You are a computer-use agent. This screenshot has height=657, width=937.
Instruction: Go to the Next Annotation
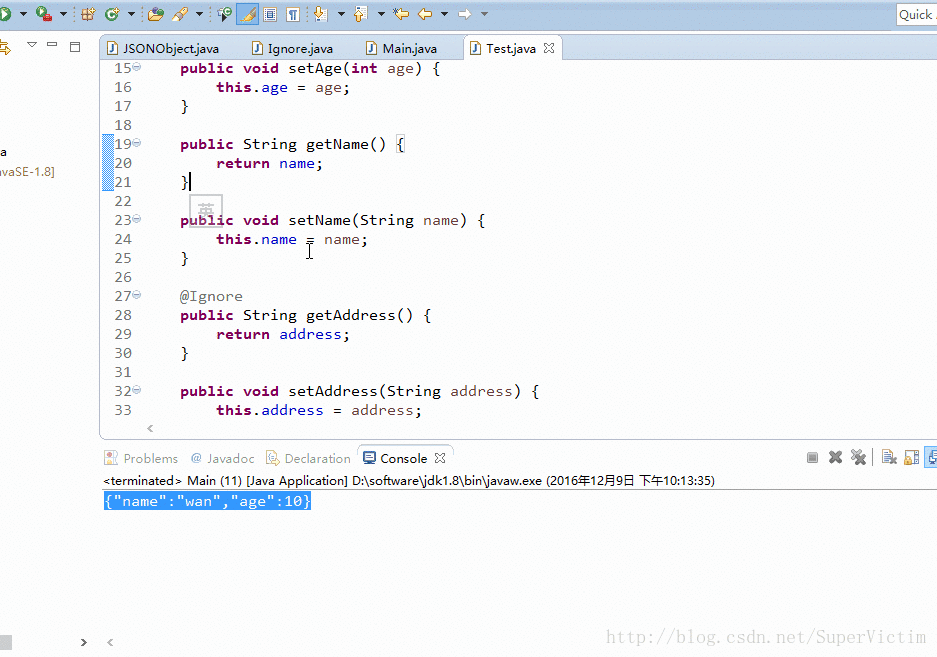(x=321, y=14)
